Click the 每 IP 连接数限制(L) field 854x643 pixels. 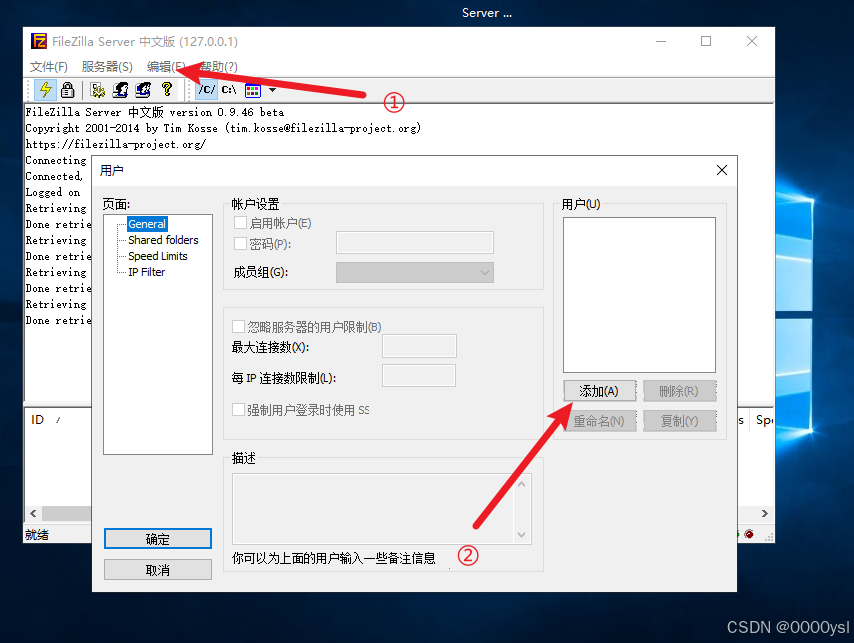point(419,376)
